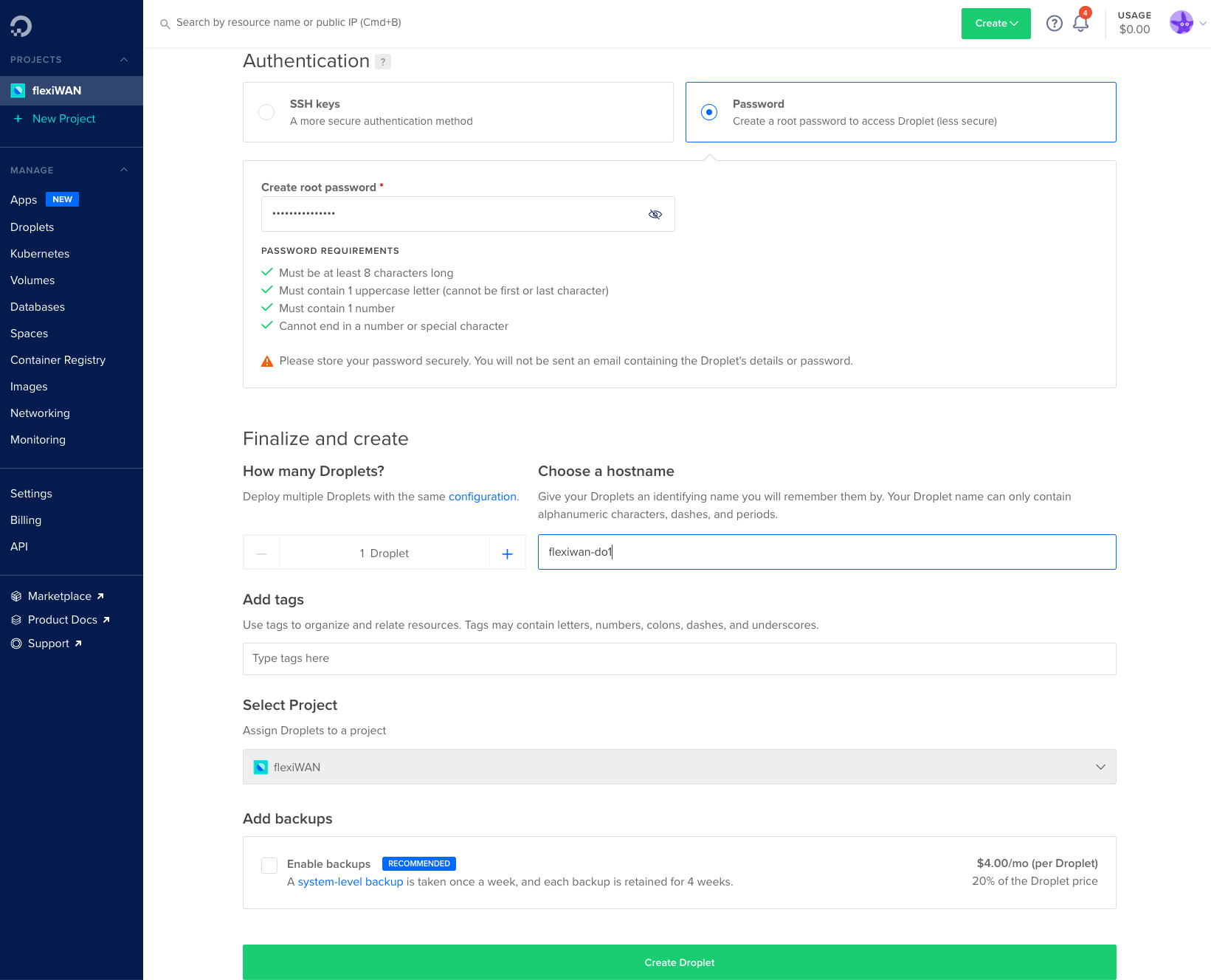Image resolution: width=1211 pixels, height=980 pixels.
Task: Open Apps in the sidebar
Action: coord(24,200)
